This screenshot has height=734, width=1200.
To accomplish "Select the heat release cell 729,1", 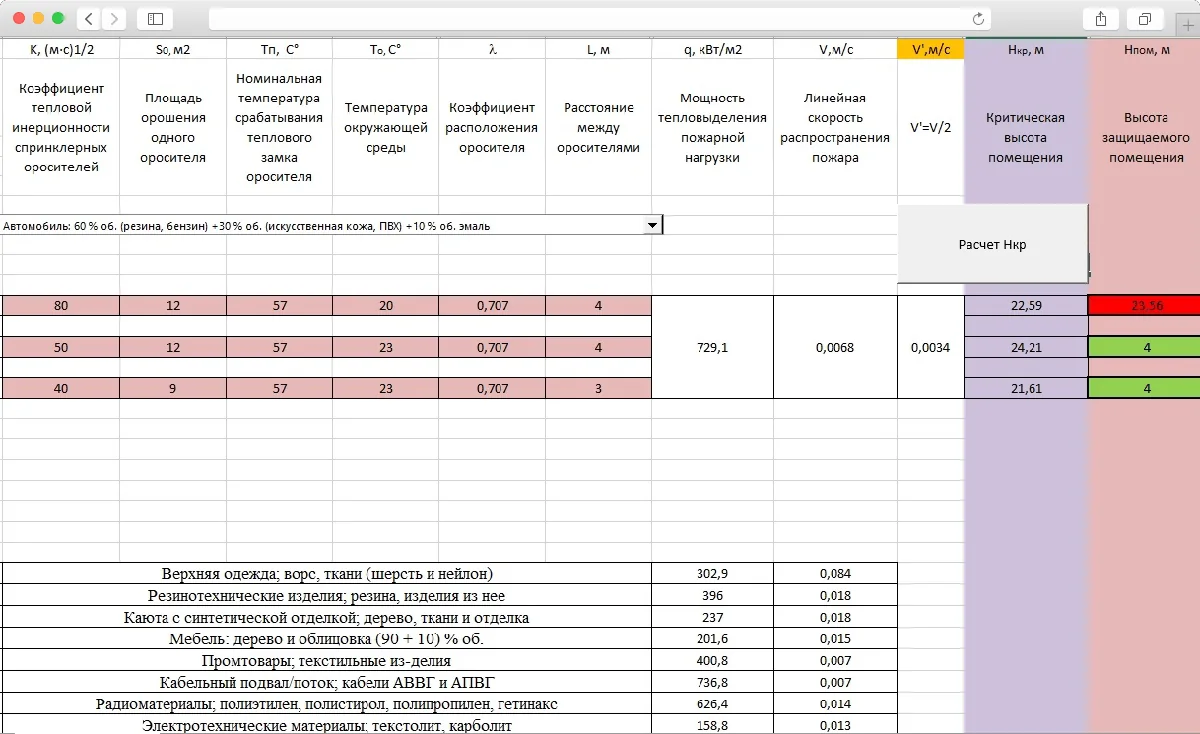I will click(x=712, y=347).
